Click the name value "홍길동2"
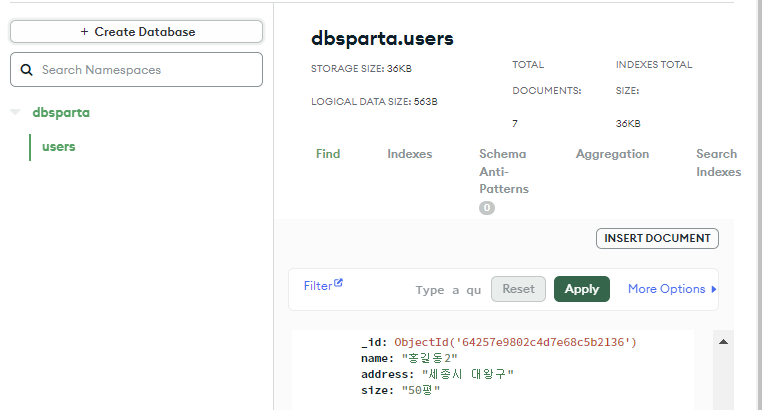The width and height of the screenshot is (762, 410). click(430, 359)
